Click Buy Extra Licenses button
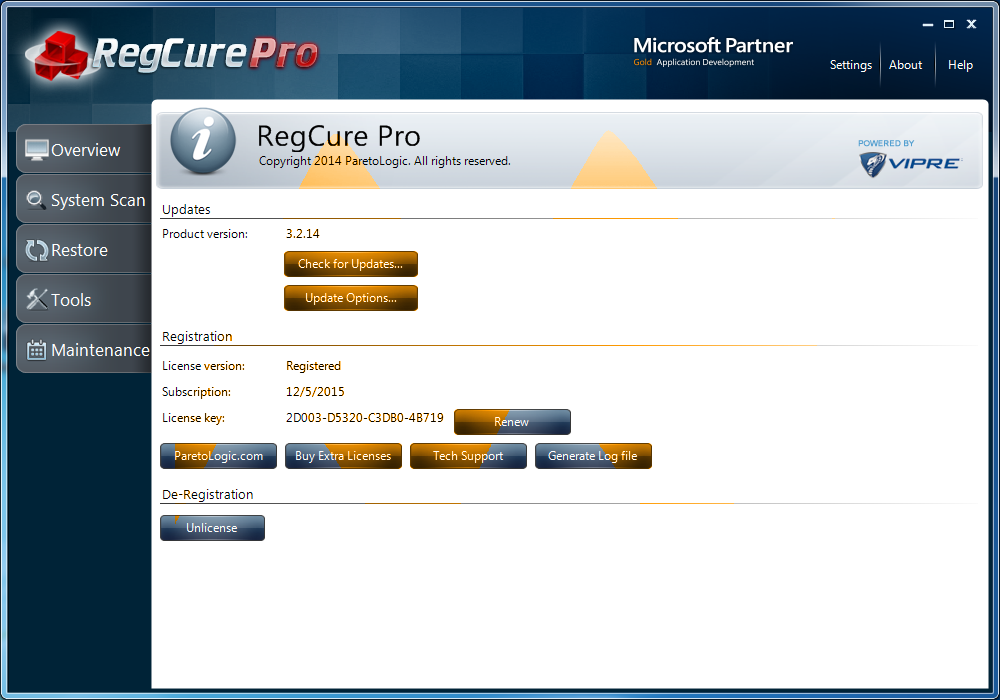The width and height of the screenshot is (1000, 700). [x=343, y=456]
